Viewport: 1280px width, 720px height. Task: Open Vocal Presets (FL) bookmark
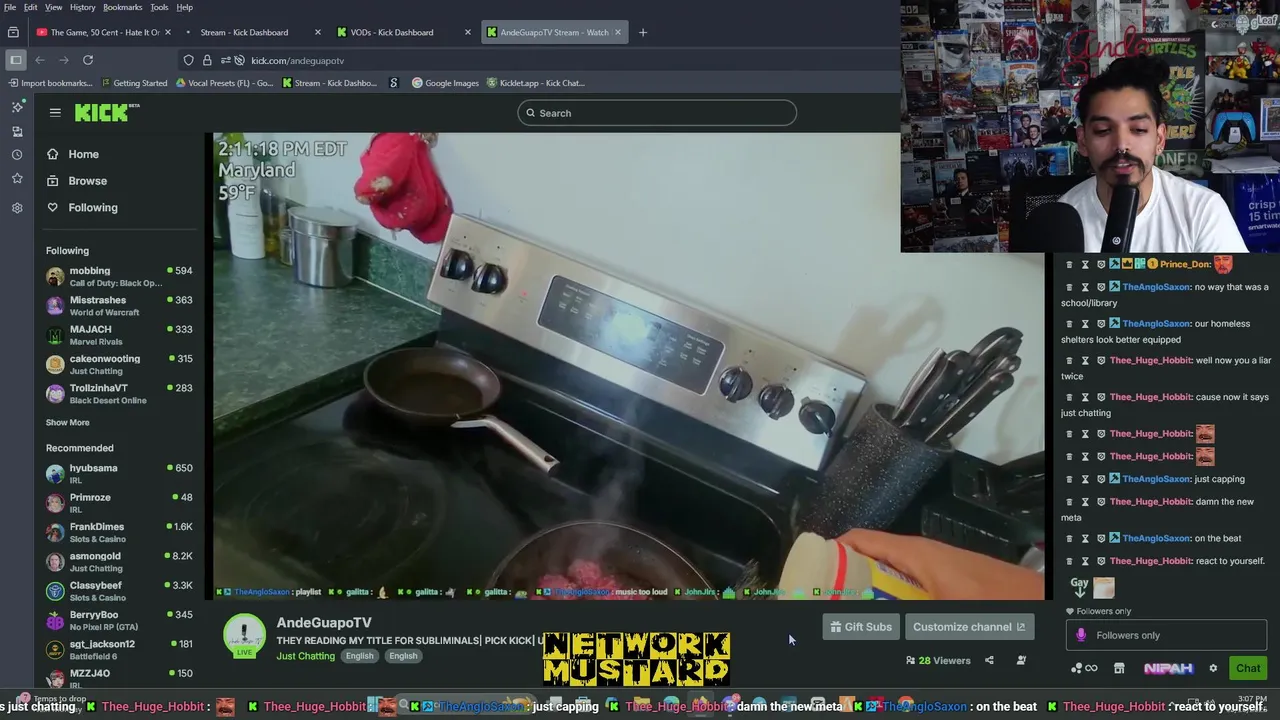pos(224,83)
